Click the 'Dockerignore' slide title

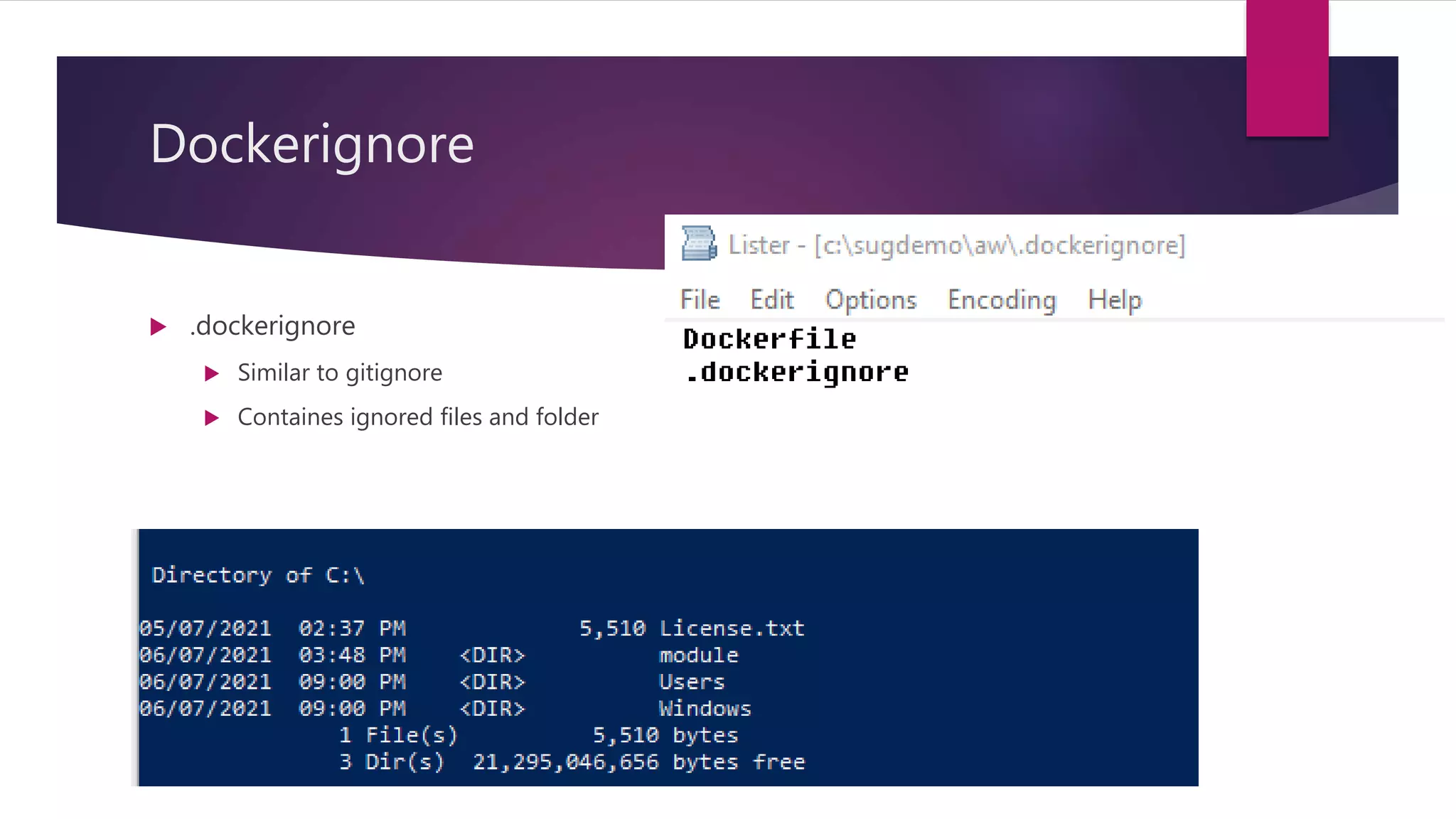coord(312,144)
